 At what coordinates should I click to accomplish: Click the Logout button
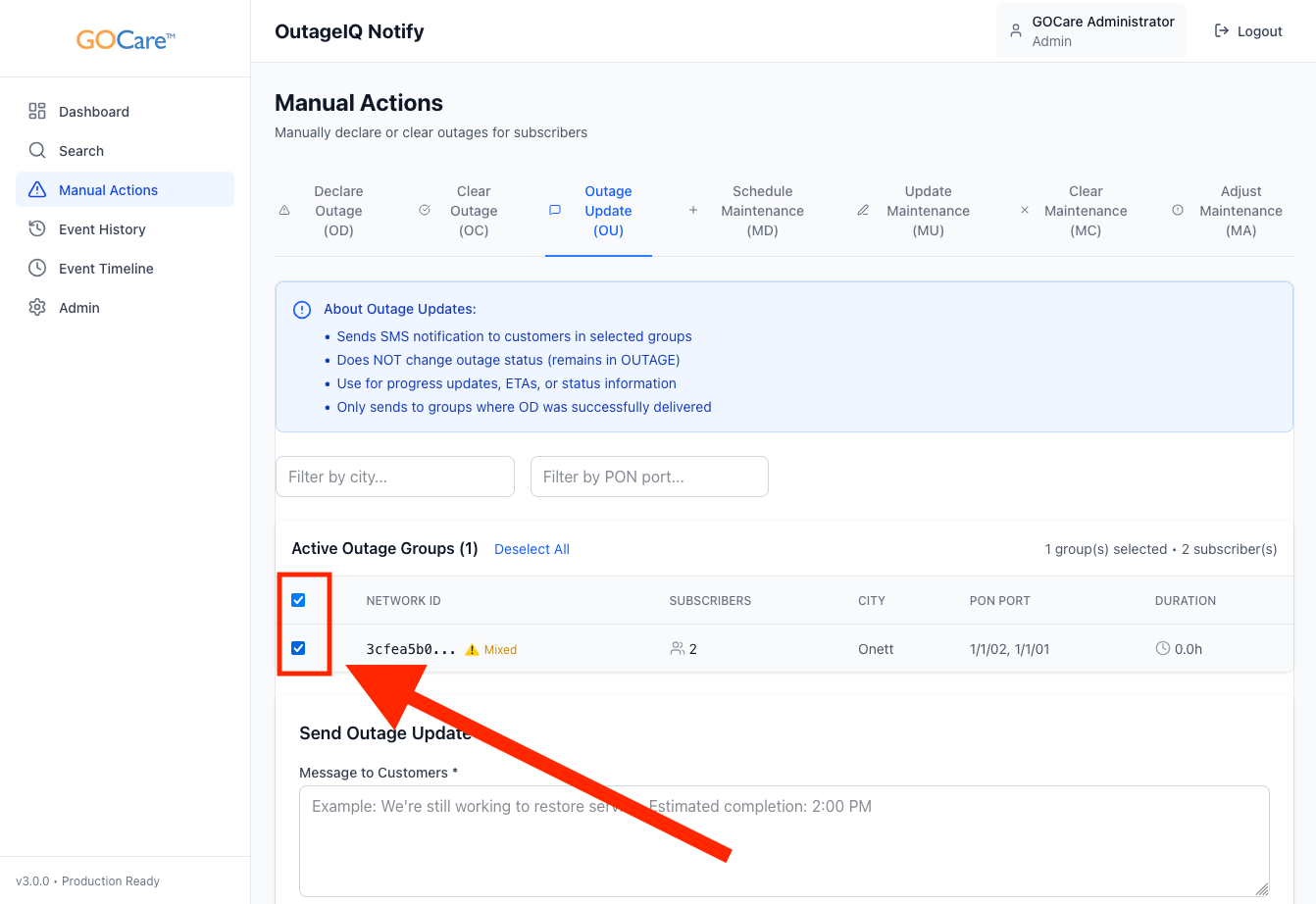coord(1248,31)
